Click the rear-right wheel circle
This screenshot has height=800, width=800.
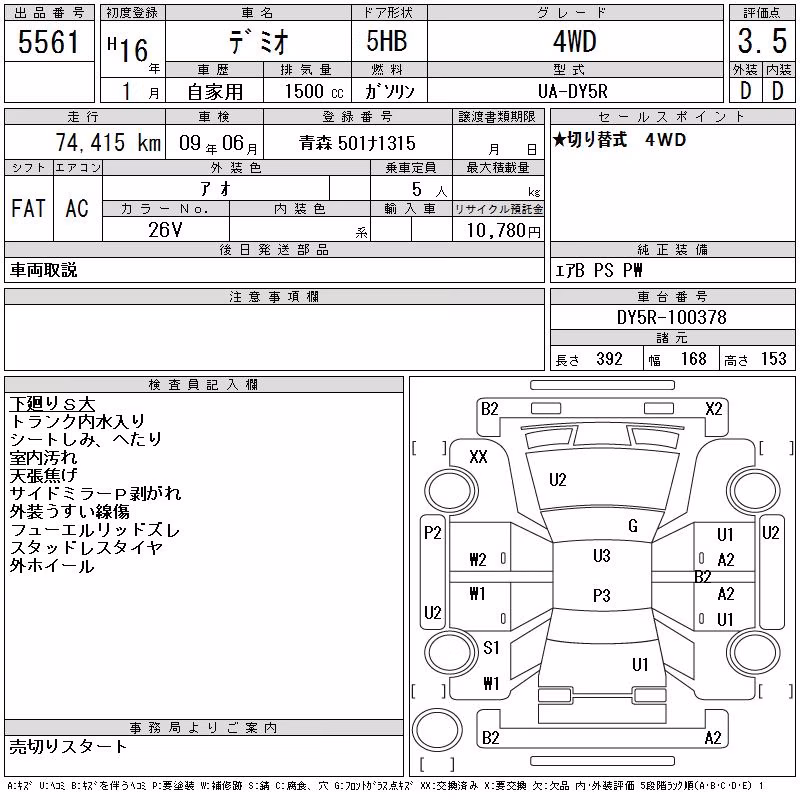coord(754,652)
